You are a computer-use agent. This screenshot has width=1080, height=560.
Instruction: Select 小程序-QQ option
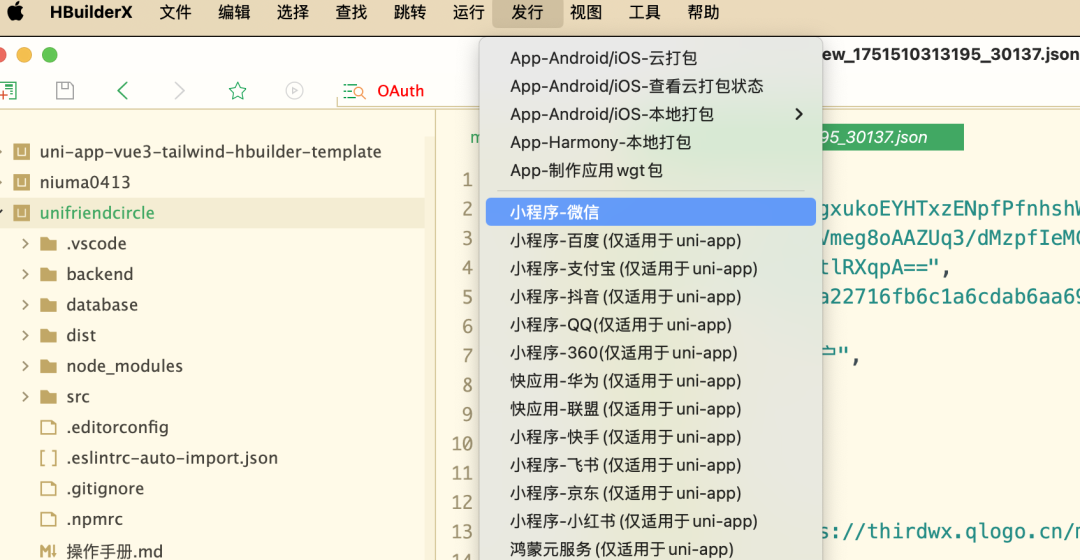tap(650, 325)
